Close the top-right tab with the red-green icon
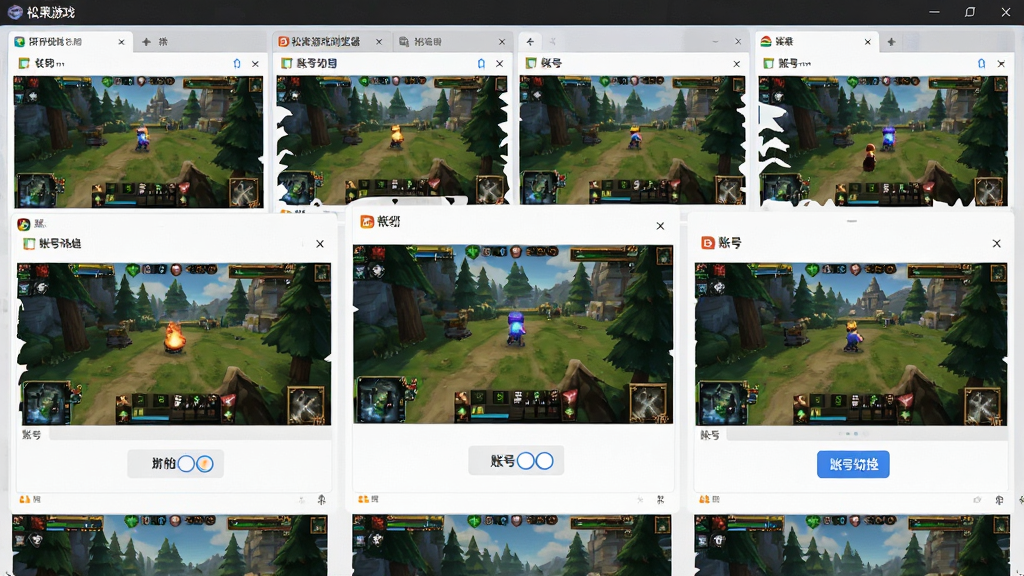The height and width of the screenshot is (576, 1024). tap(868, 42)
